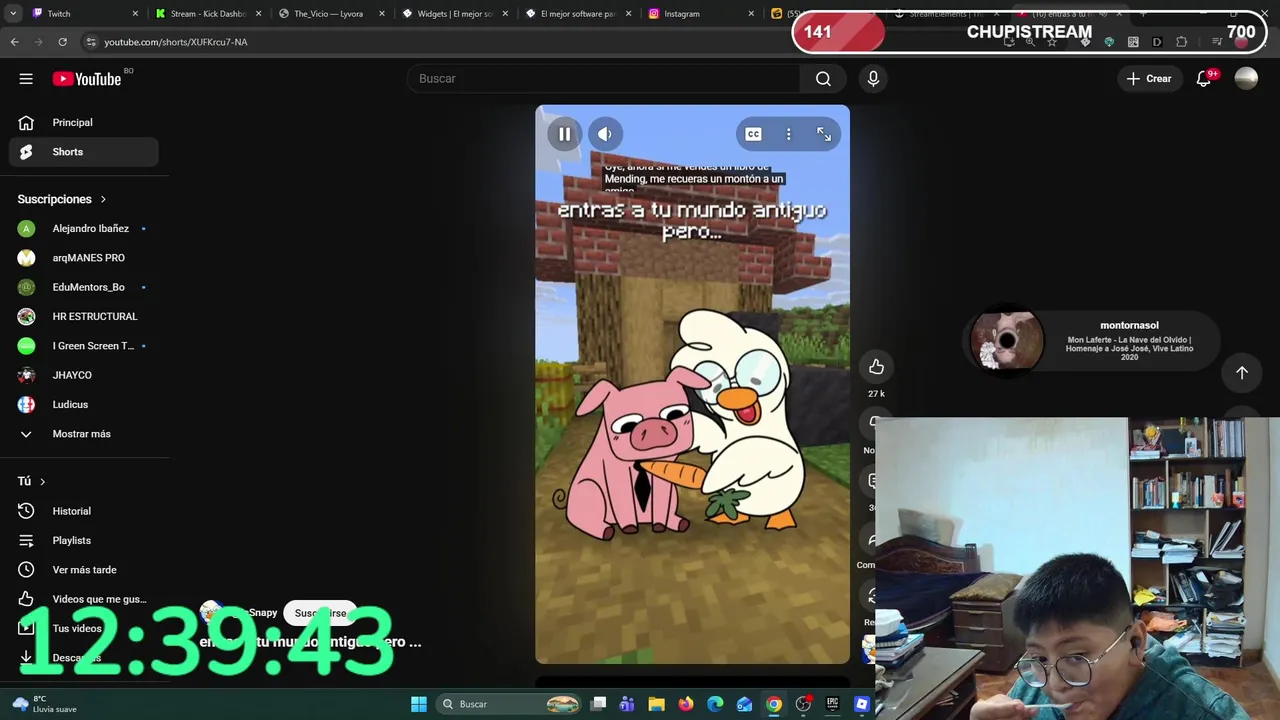Expand the Suscripciones section
This screenshot has height=720, width=1280.
(62, 199)
